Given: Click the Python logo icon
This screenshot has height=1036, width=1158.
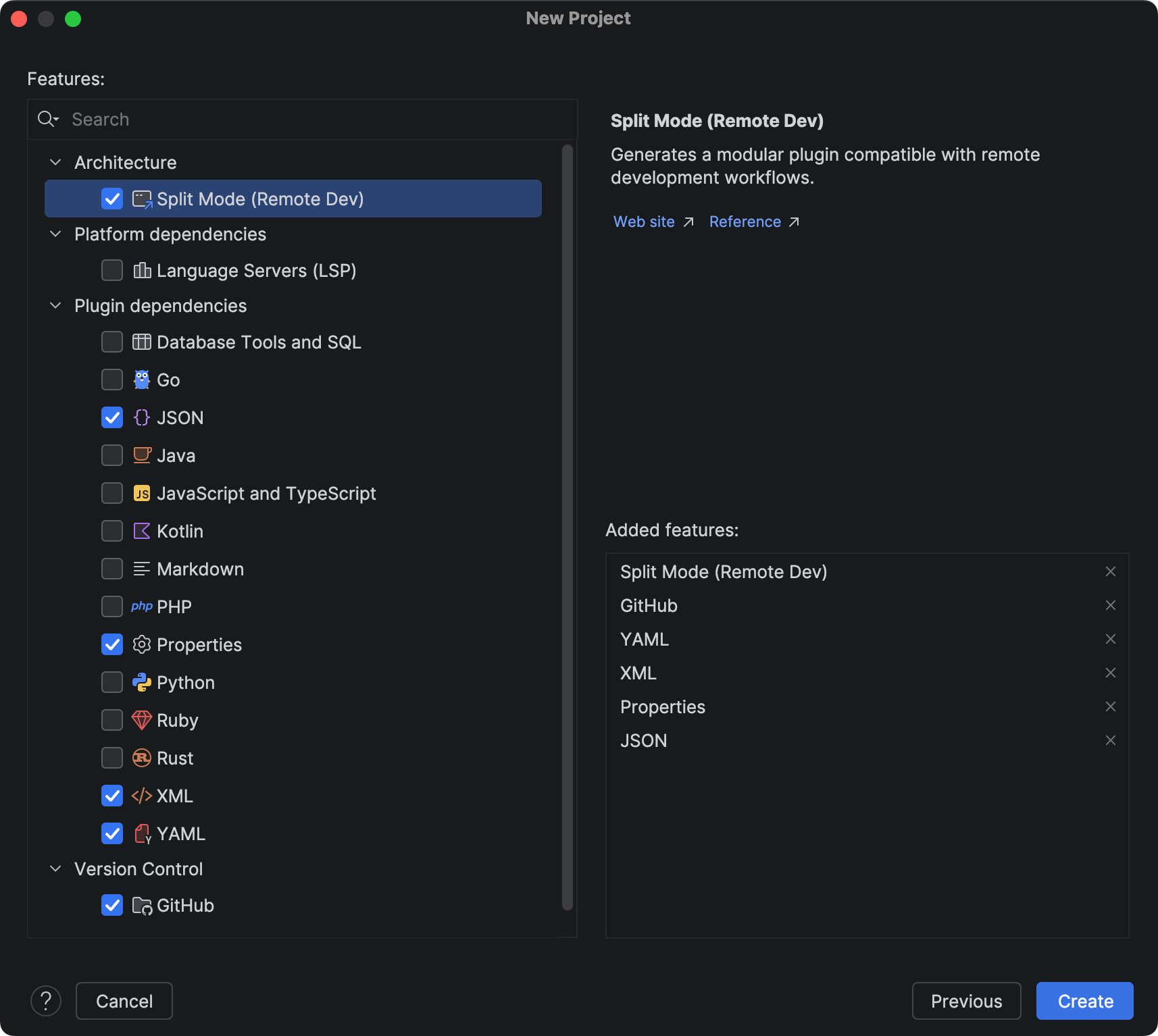Looking at the screenshot, I should (x=142, y=683).
